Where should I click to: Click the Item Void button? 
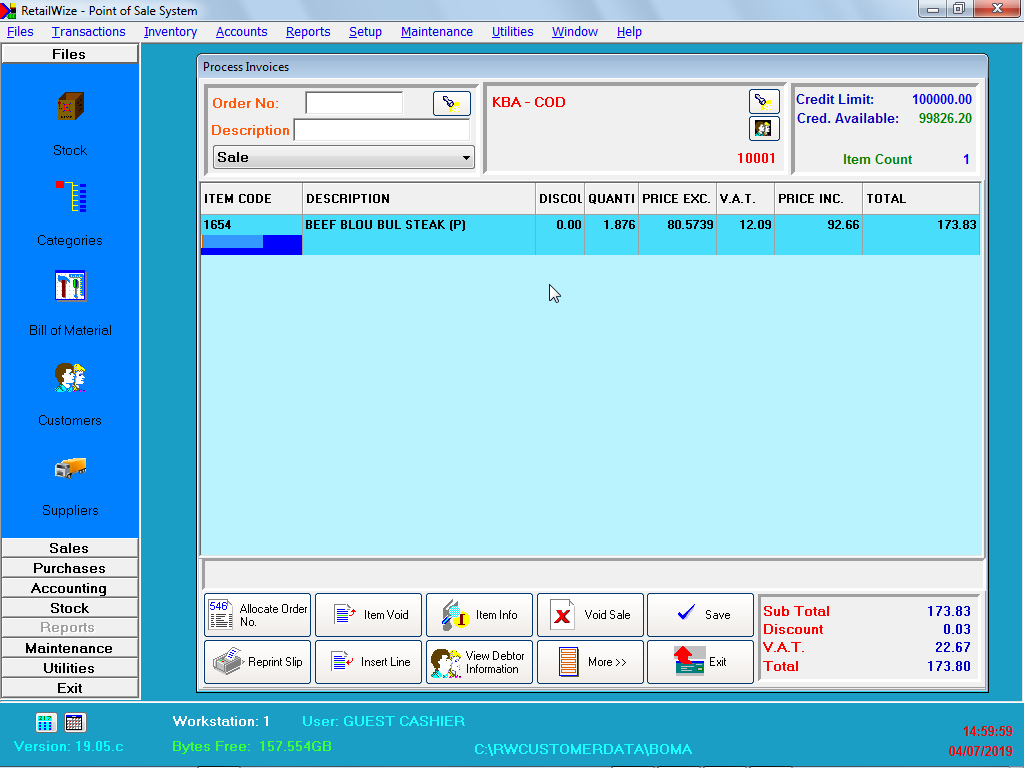tap(368, 615)
